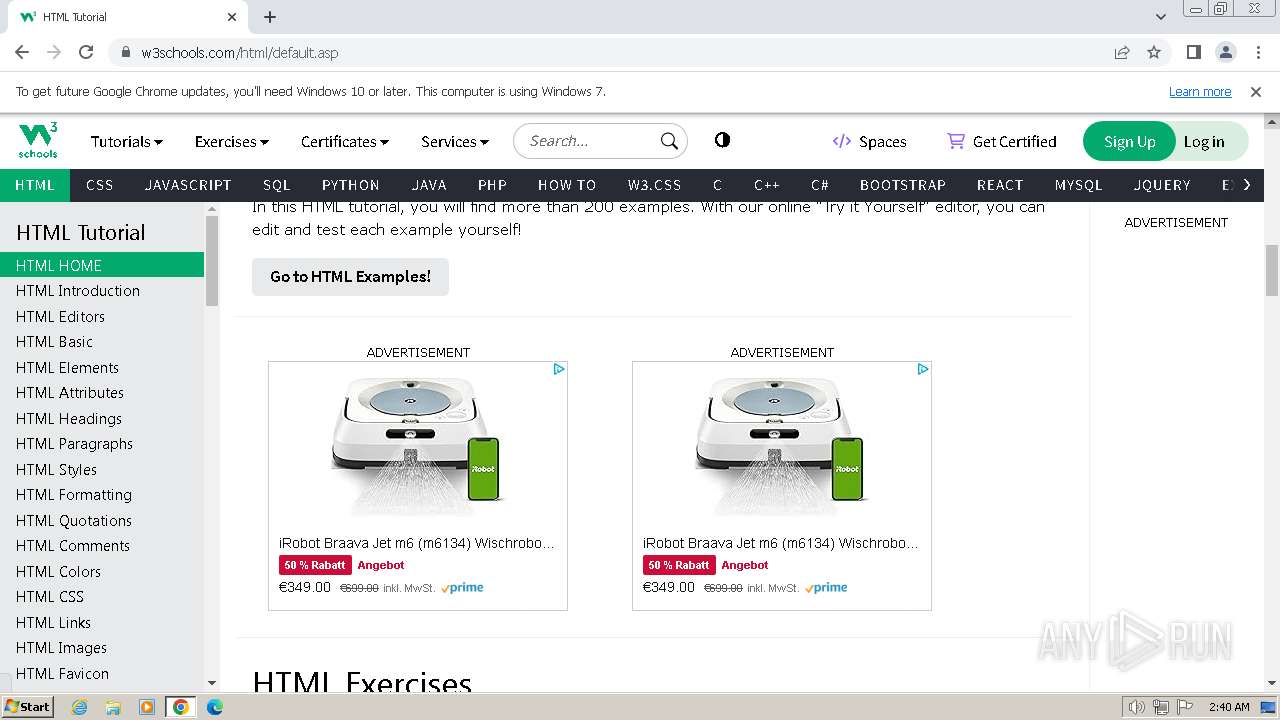
Task: Open Chrome three-dot menu
Action: [1257, 52]
